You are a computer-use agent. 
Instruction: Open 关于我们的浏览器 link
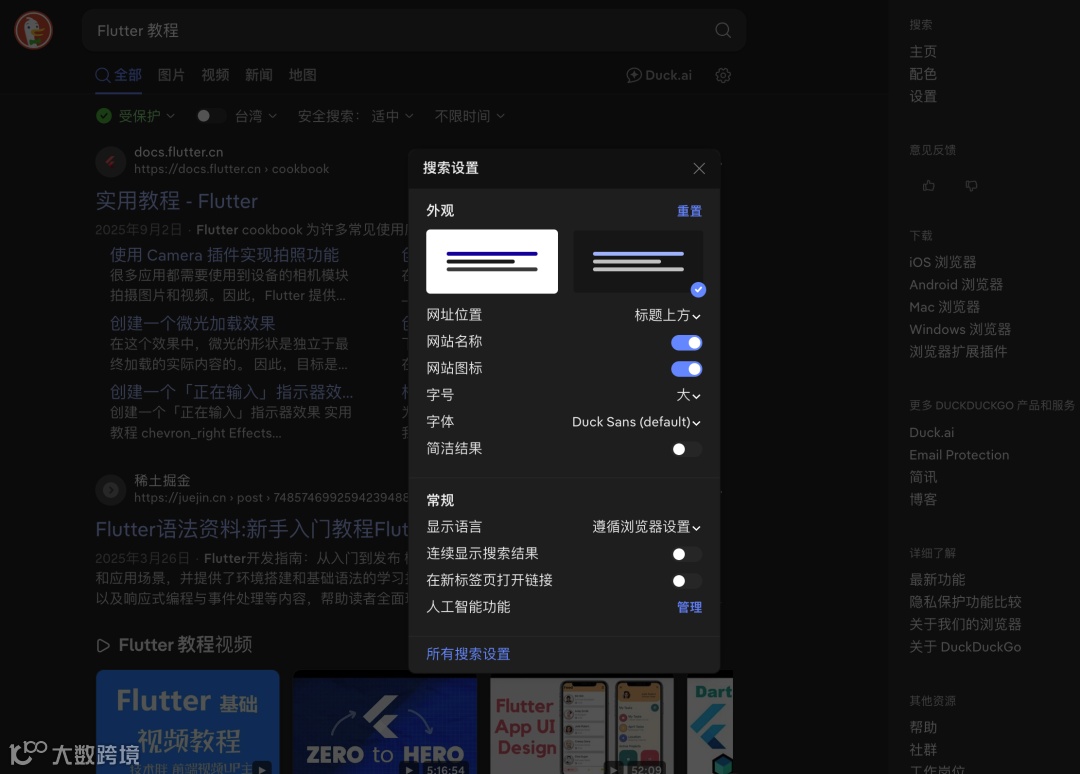point(965,625)
